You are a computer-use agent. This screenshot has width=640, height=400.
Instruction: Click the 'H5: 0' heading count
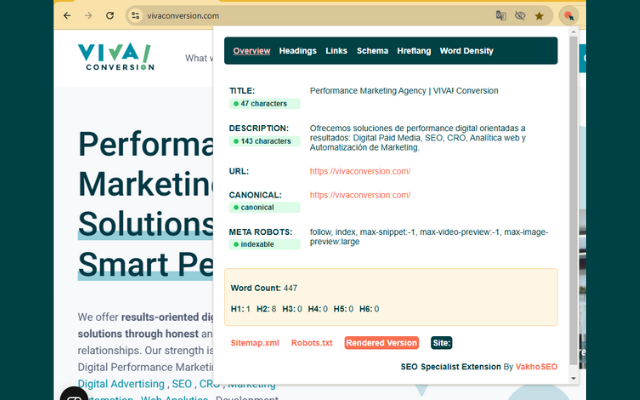point(343,309)
